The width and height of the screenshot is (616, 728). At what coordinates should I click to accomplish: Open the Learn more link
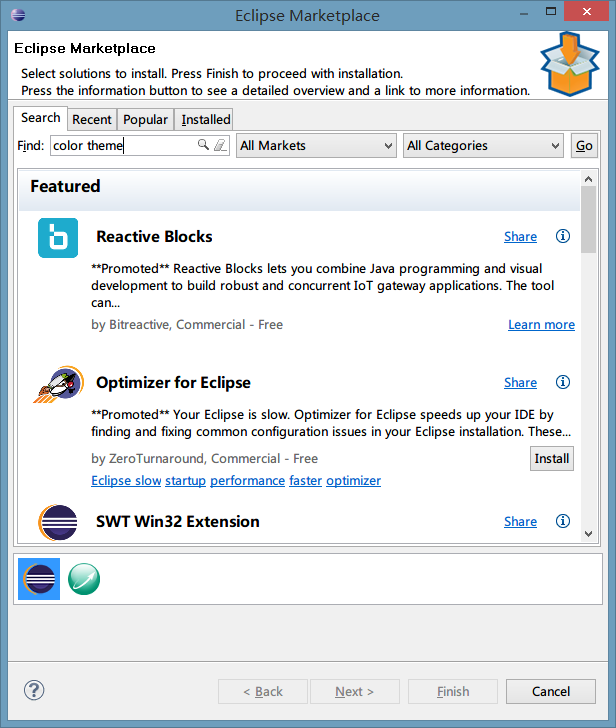[x=541, y=325]
